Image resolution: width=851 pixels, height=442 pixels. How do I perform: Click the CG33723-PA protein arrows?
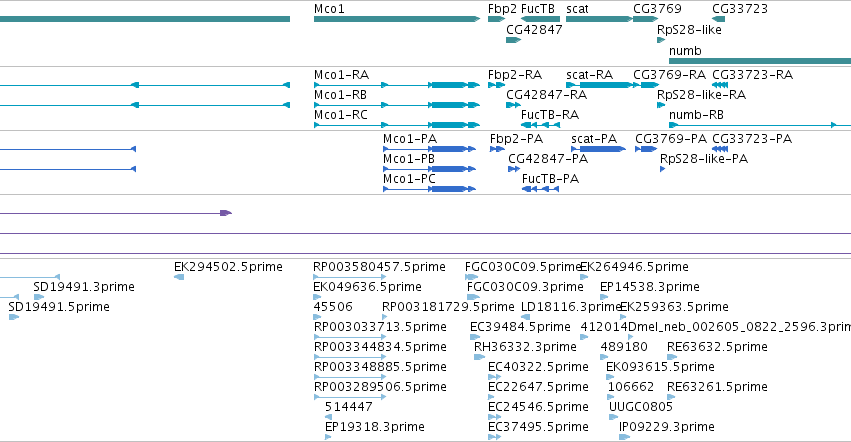pos(720,149)
